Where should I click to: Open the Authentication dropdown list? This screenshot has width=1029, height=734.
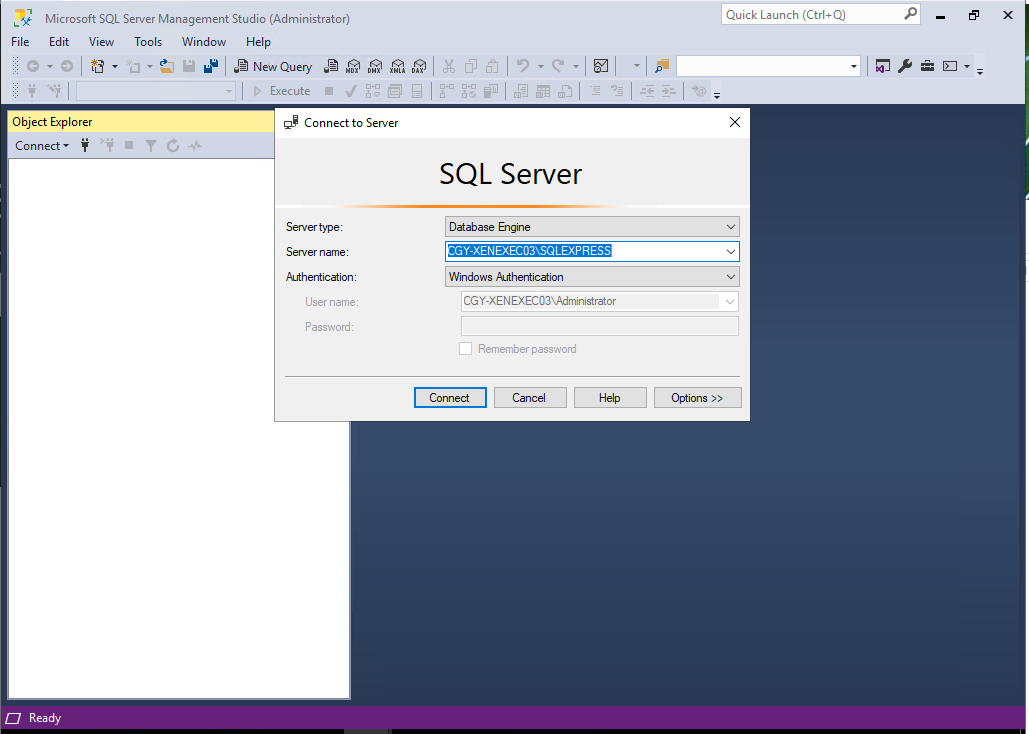(x=731, y=277)
